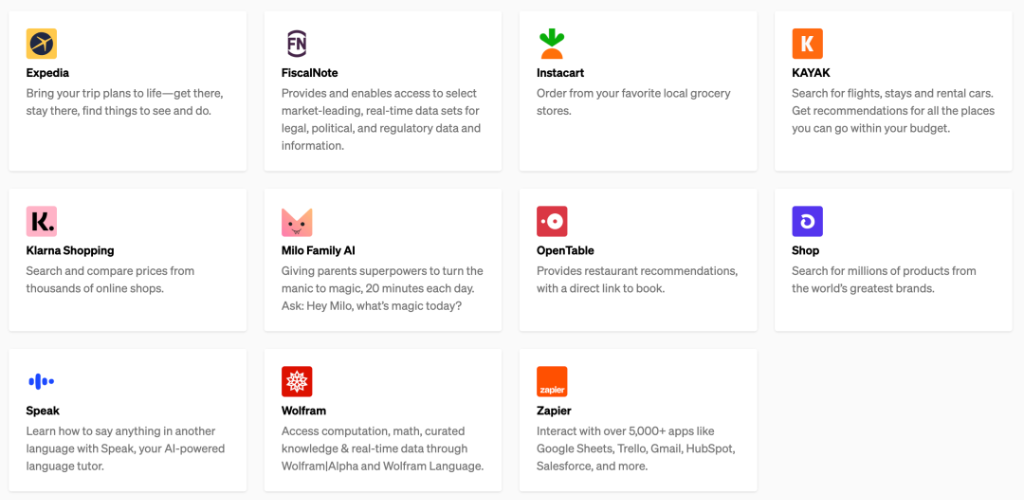The width and height of the screenshot is (1024, 500).
Task: Click the Speak blue waveform icon
Action: point(41,381)
